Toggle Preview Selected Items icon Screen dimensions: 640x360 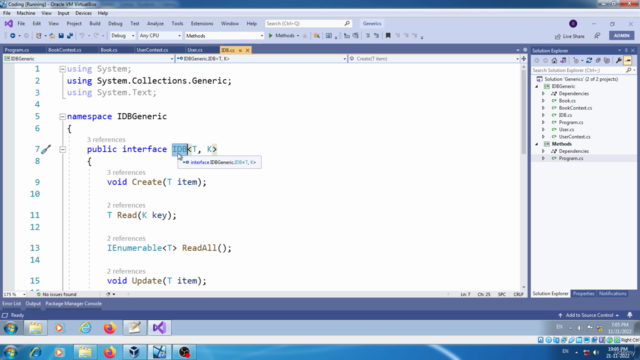(628, 60)
